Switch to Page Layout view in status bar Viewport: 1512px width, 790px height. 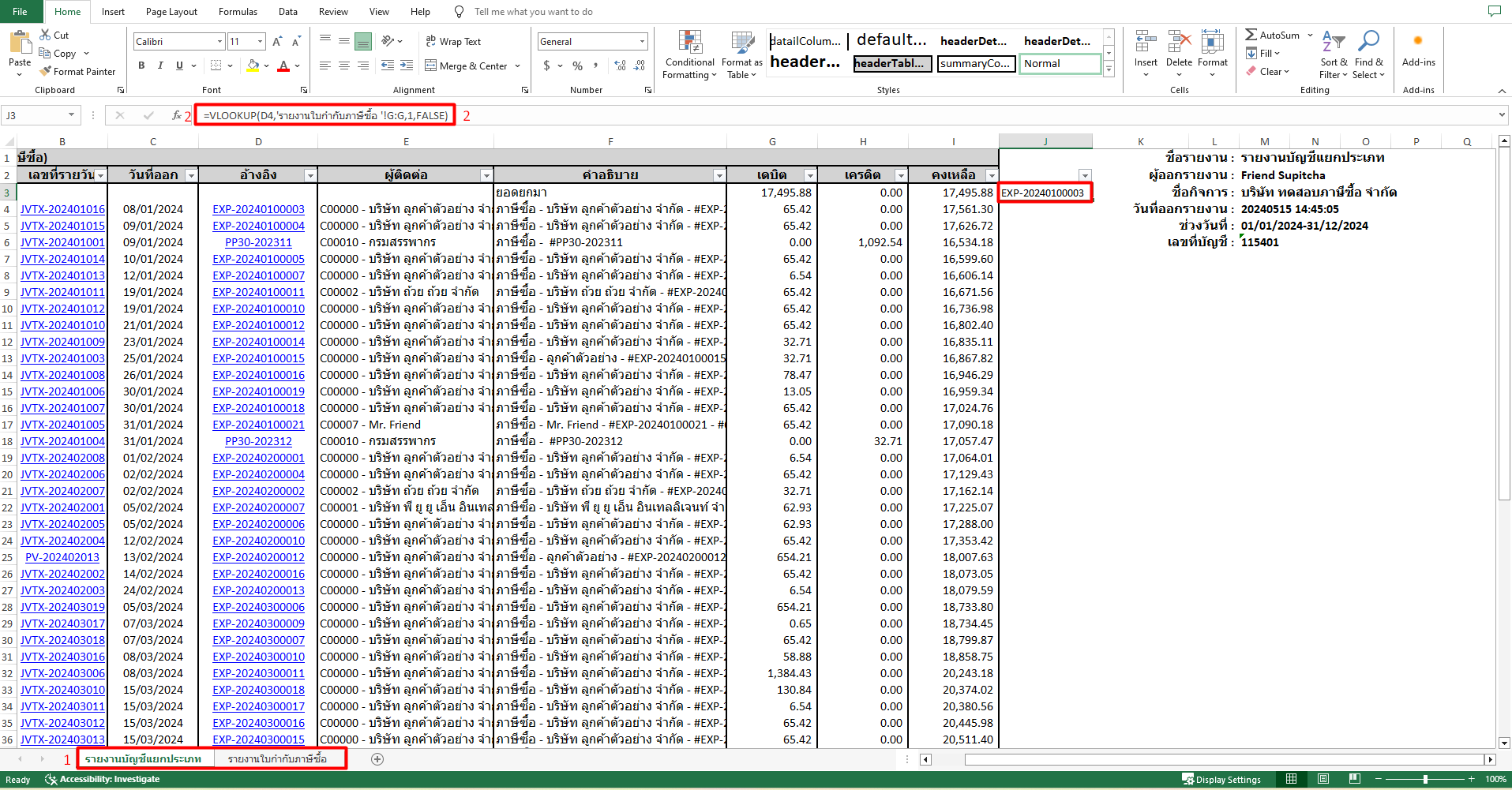coord(1323,779)
